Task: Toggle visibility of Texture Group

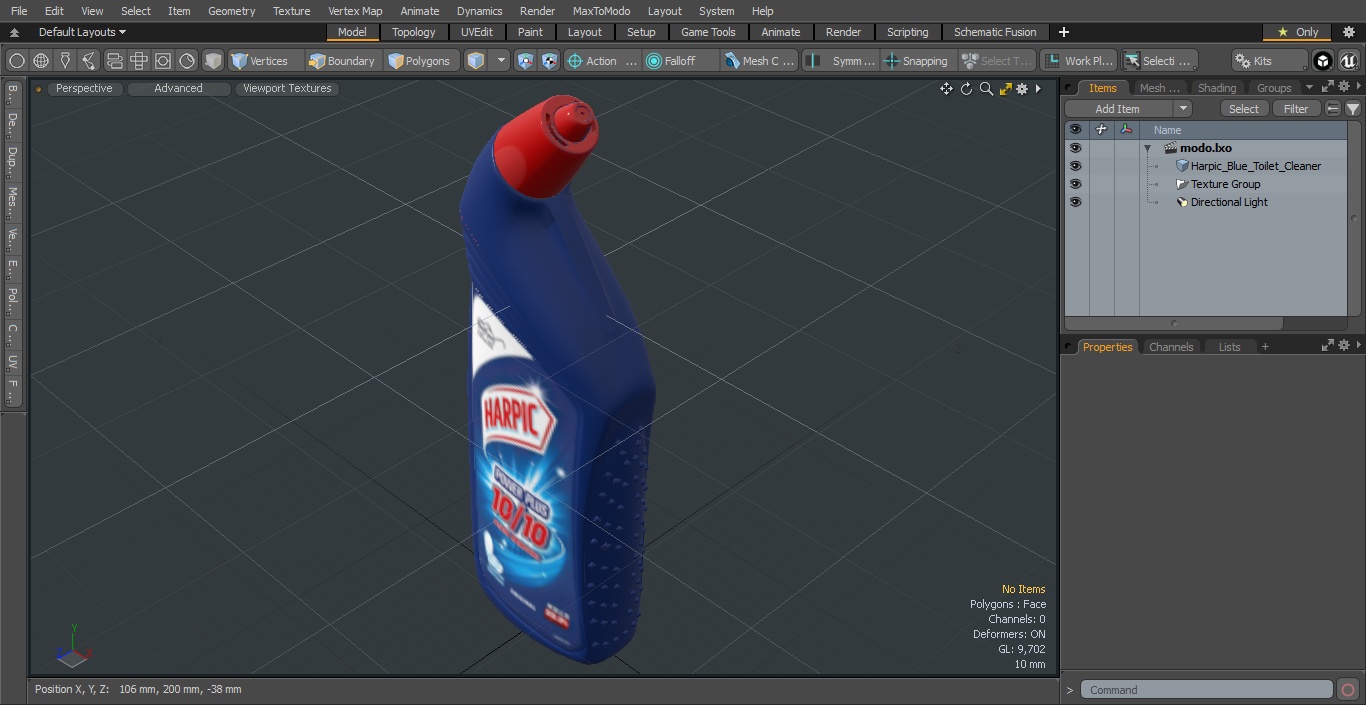Action: point(1075,184)
